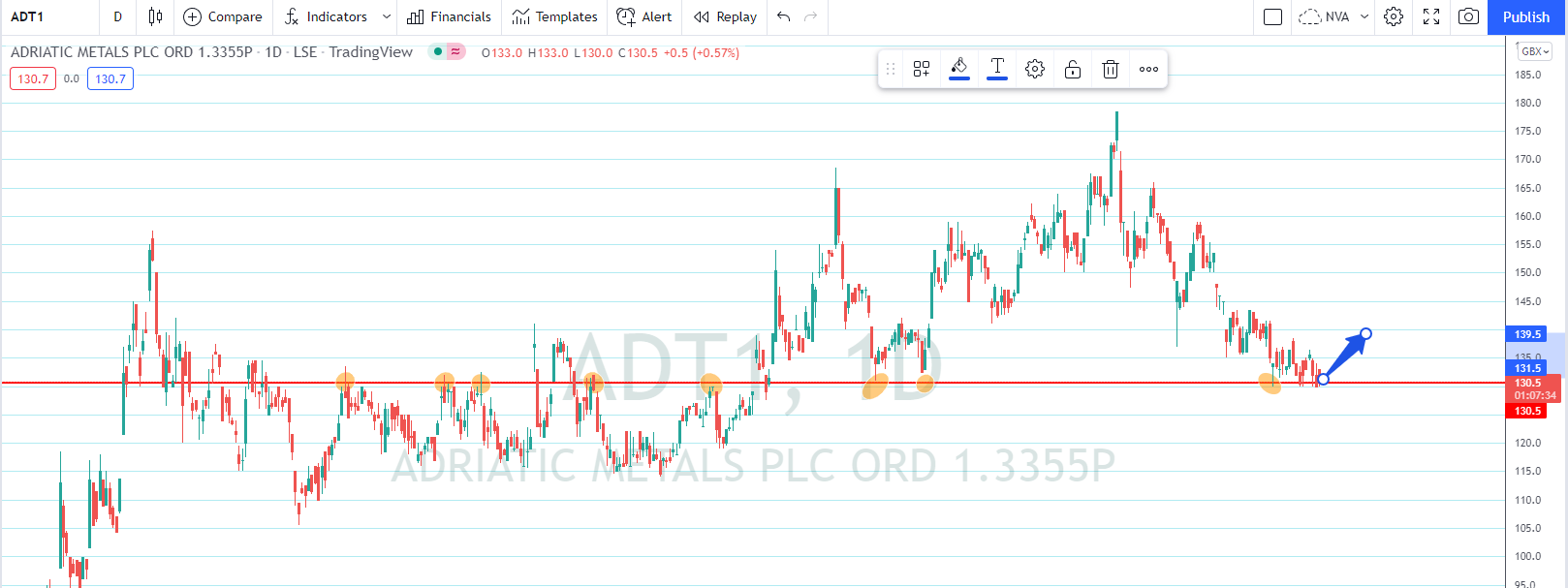1568x588 pixels.
Task: Open drawing settings gear in floating toolbar
Action: click(1035, 69)
